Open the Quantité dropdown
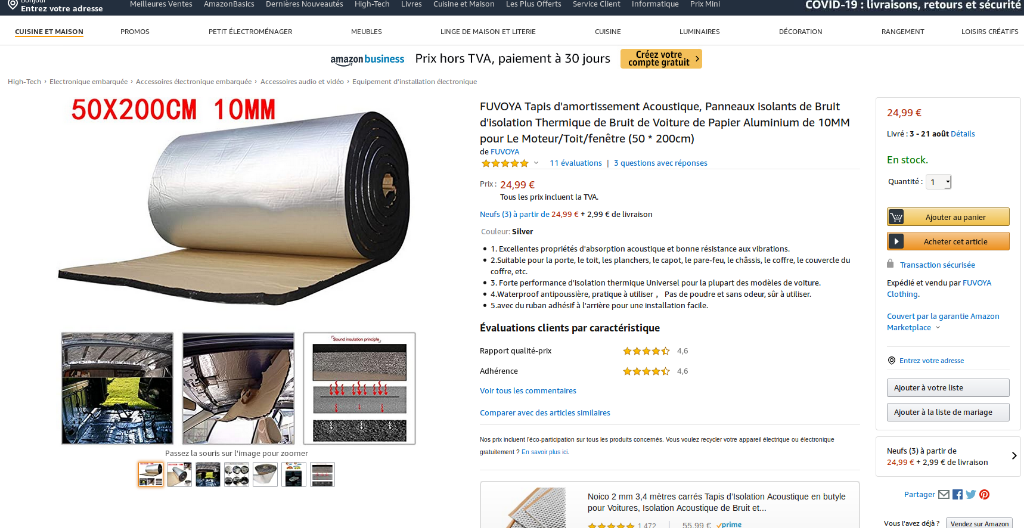This screenshot has height=528, width=1024. [938, 182]
